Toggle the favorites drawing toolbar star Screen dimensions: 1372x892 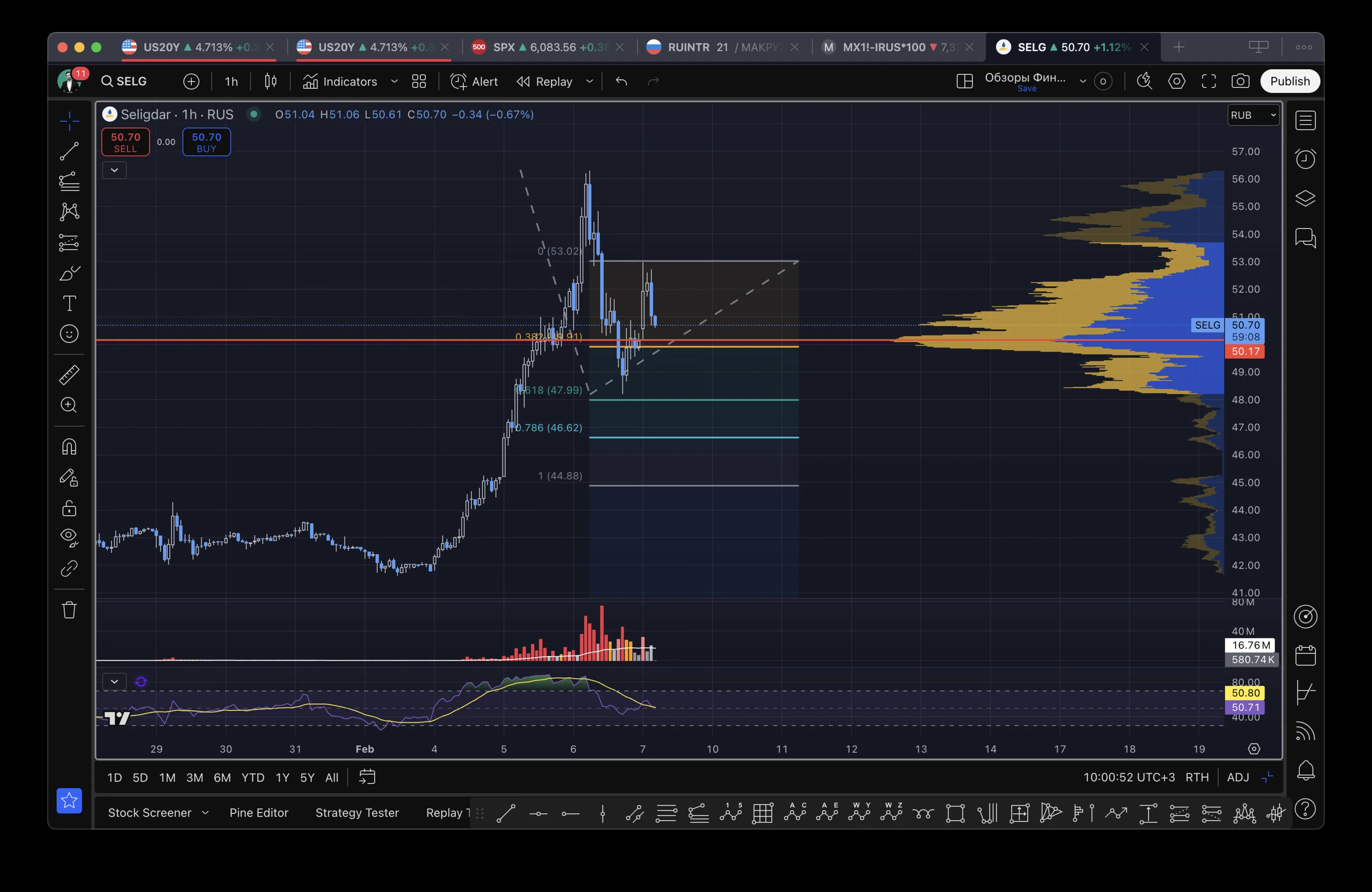tap(69, 801)
